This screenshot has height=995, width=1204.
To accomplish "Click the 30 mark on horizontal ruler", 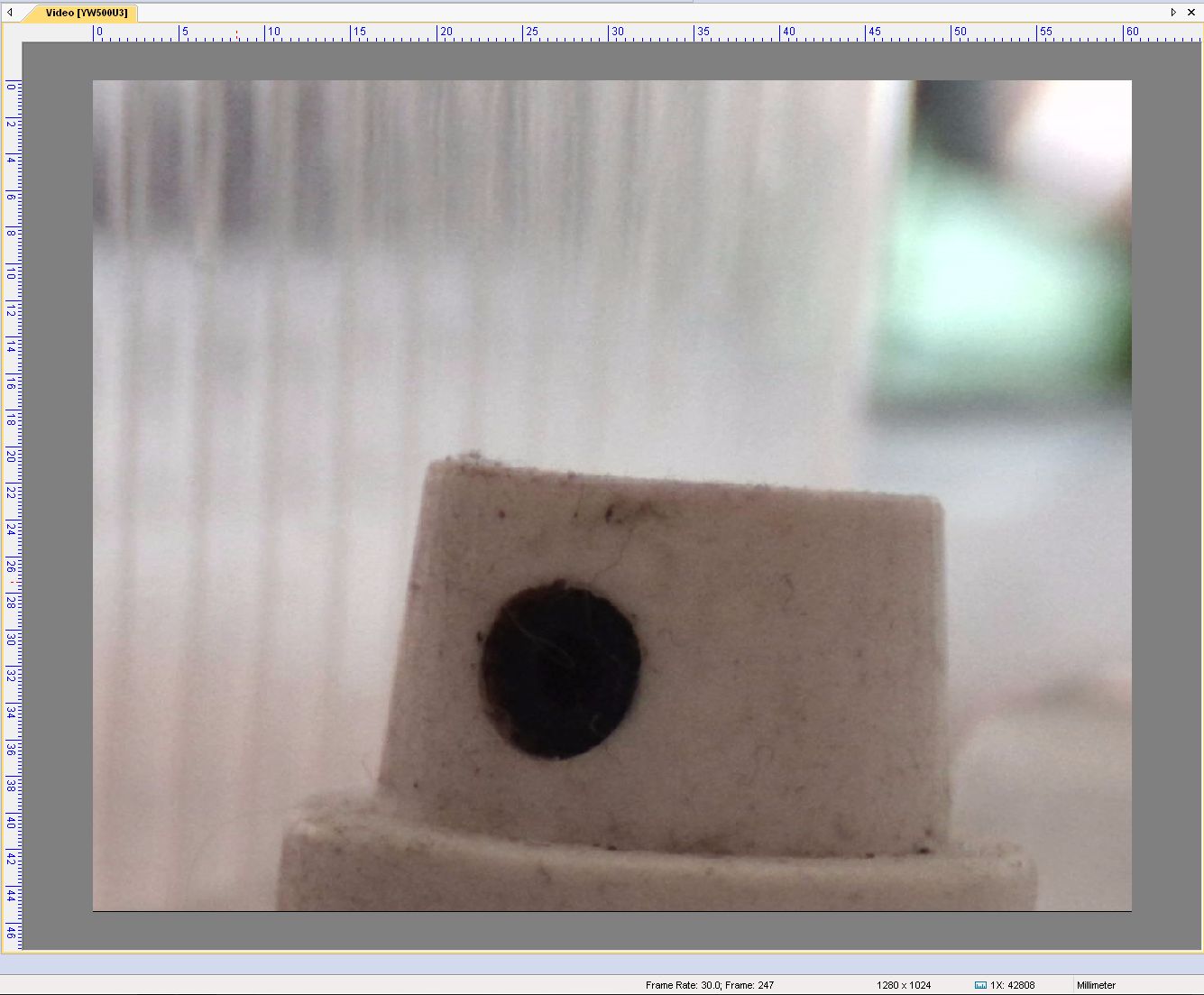I will tap(617, 32).
